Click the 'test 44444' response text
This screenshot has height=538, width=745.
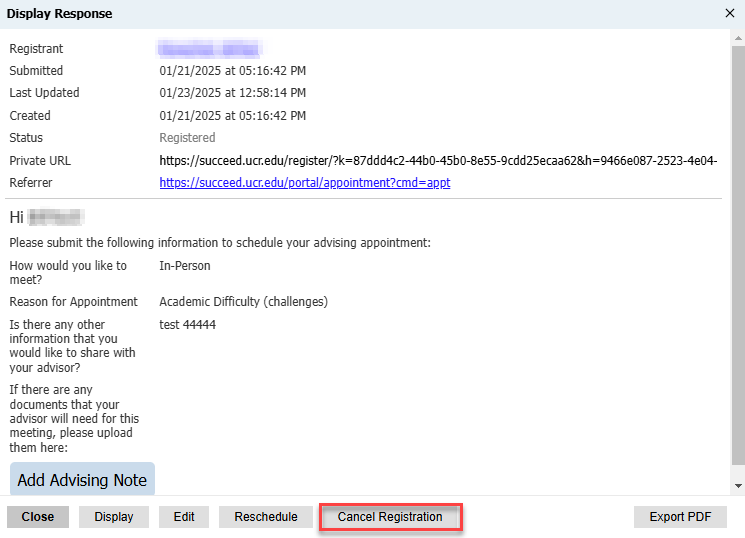coord(188,325)
